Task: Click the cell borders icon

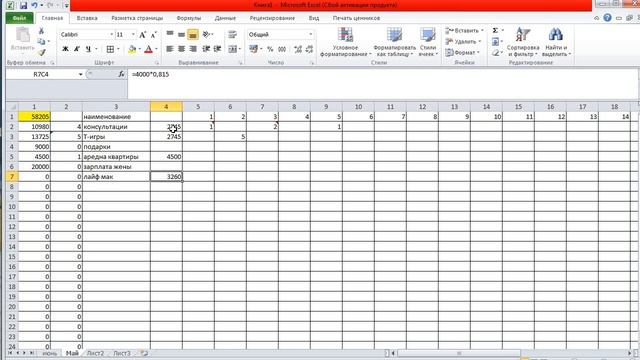Action: tap(110, 49)
